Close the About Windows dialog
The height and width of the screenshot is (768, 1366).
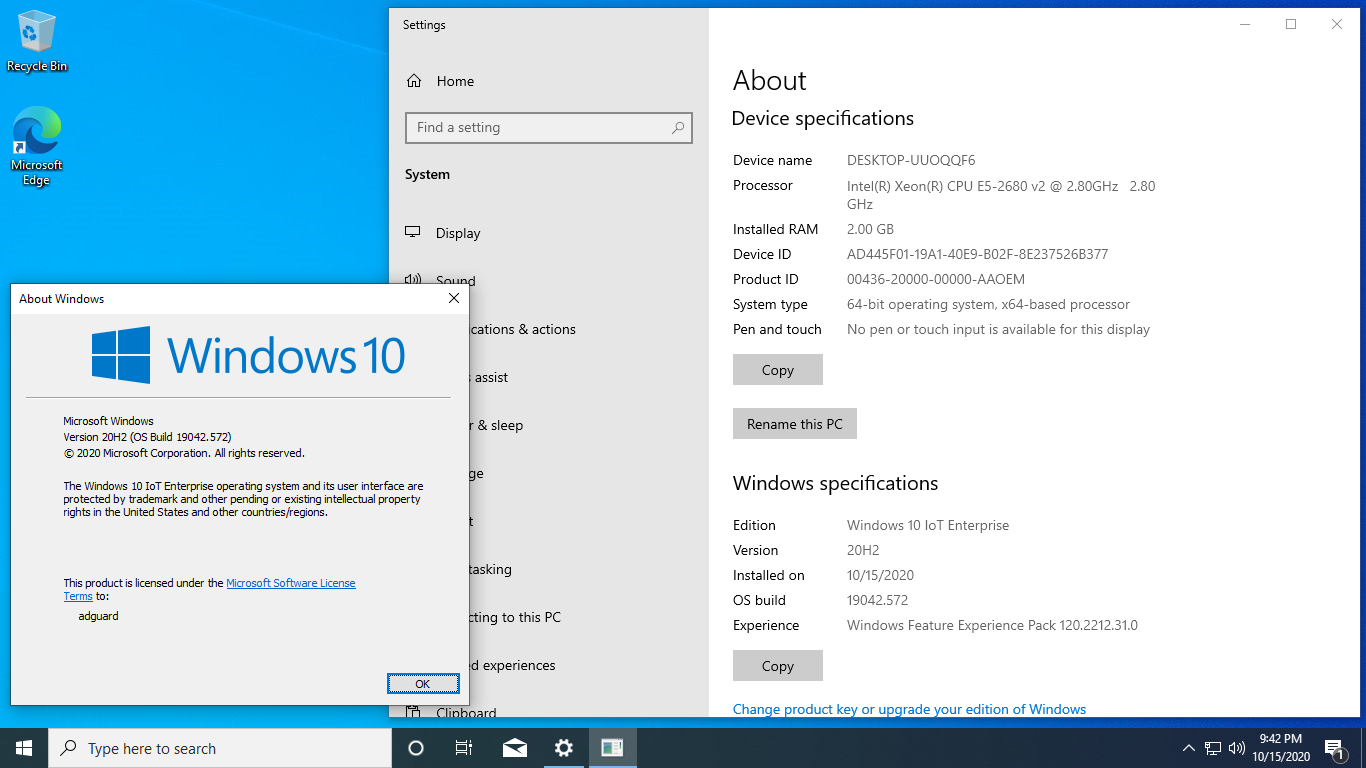click(x=454, y=298)
